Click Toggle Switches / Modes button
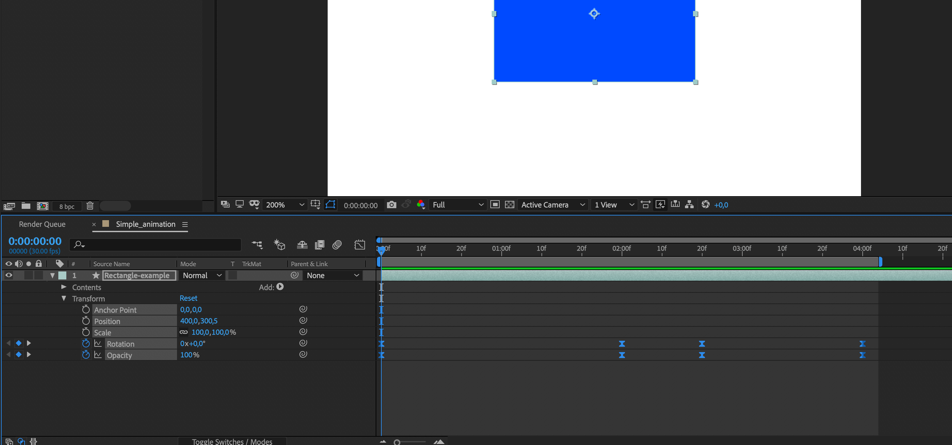 (232, 441)
